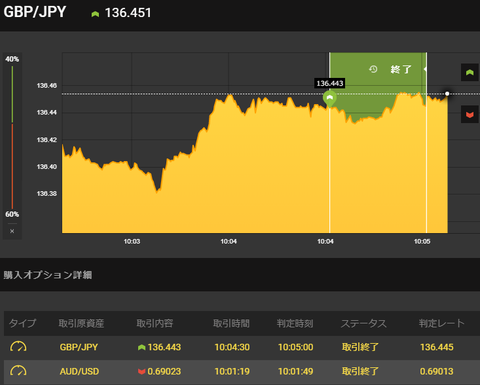
Task: Click the white current-price dot on chart
Action: point(447,94)
